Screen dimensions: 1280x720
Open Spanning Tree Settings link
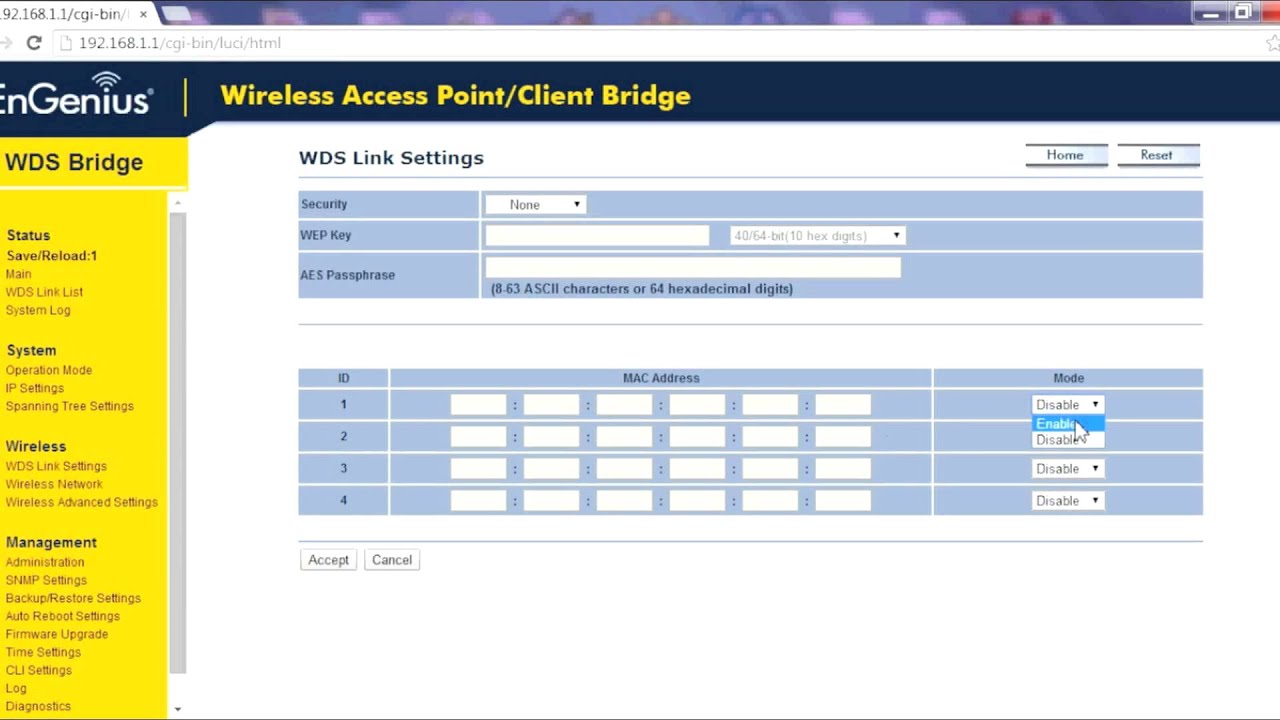point(70,406)
